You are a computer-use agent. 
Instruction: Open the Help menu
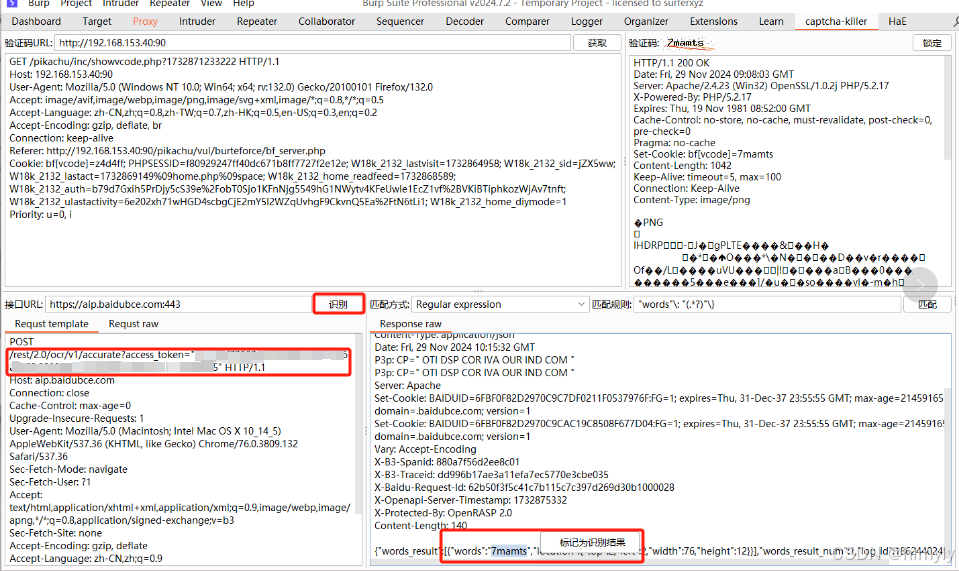coord(243,3)
